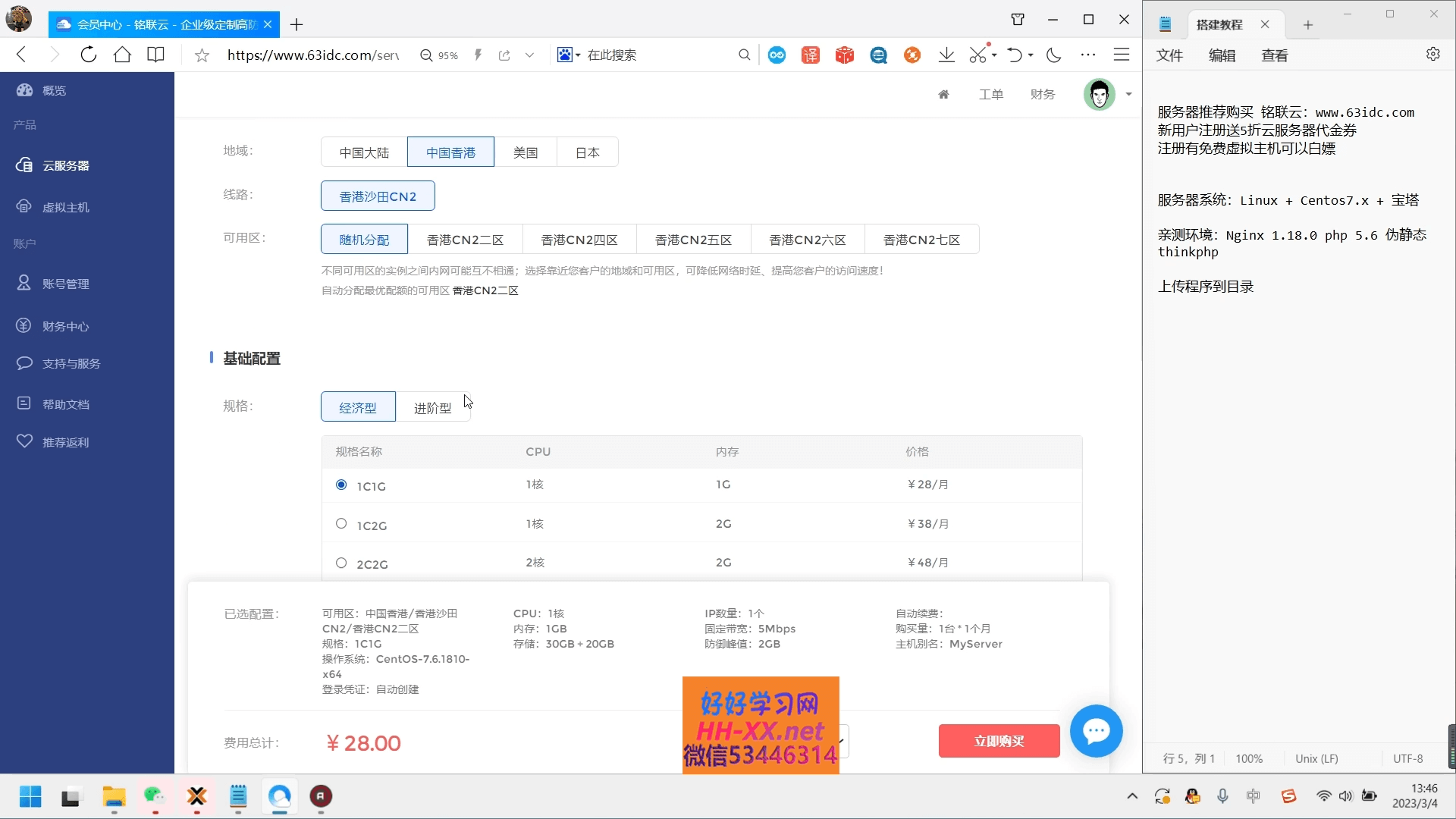The height and width of the screenshot is (819, 1456).
Task: Open notepad 编辑 menu
Action: 1222,55
